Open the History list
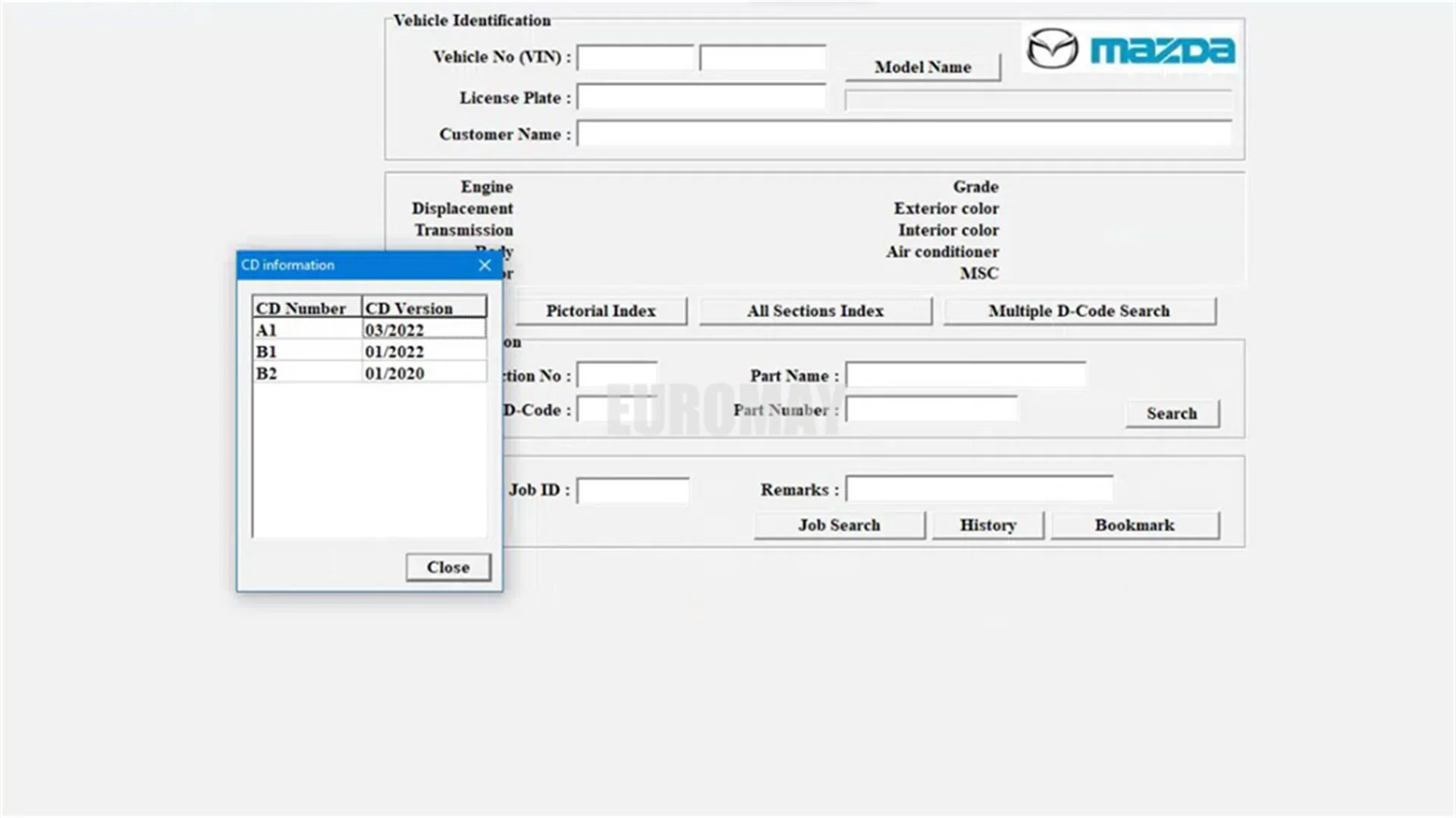1456x818 pixels. (x=988, y=525)
